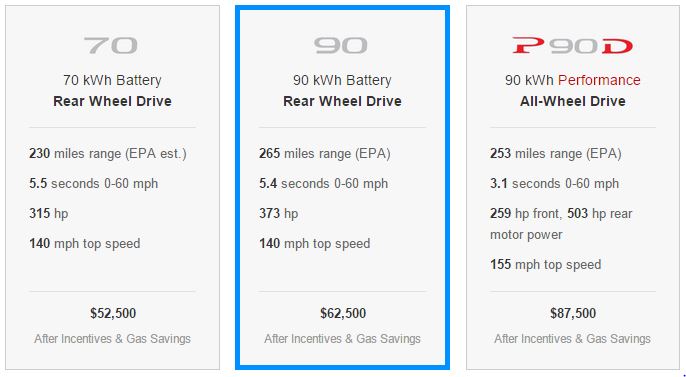Screen dimensions: 686x377
Task: Click 265 miles range (EPA) text
Action: [325, 154]
